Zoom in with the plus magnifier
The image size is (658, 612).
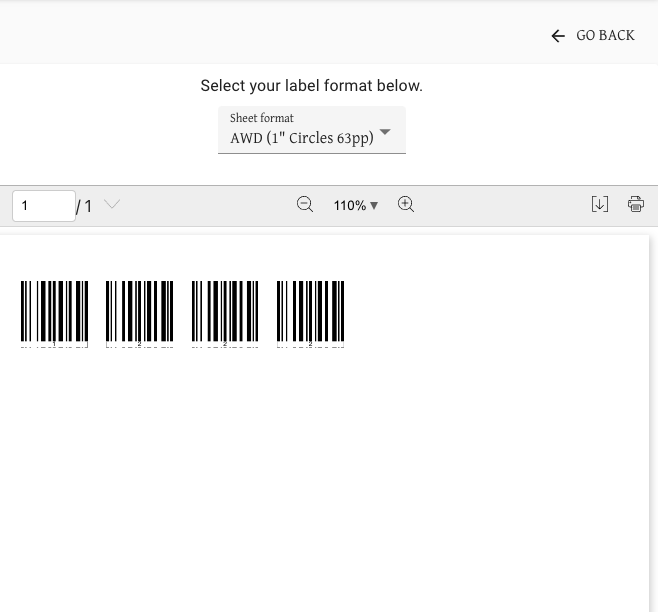[406, 204]
